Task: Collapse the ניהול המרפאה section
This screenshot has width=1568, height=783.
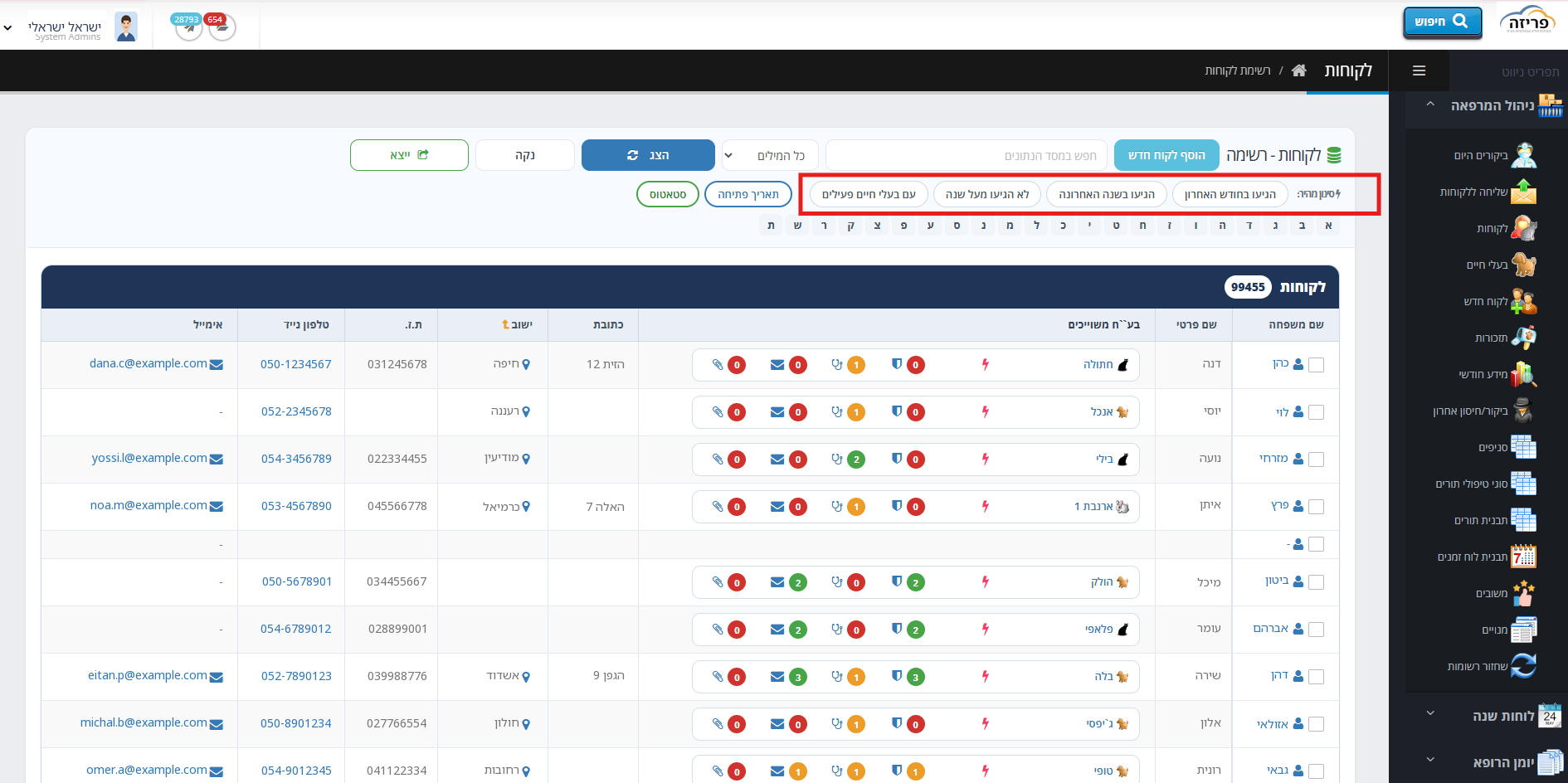Action: point(1430,105)
